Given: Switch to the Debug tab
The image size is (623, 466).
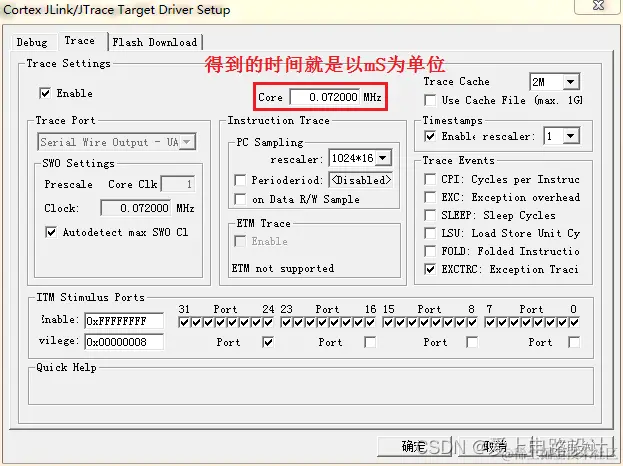Looking at the screenshot, I should click(31, 42).
